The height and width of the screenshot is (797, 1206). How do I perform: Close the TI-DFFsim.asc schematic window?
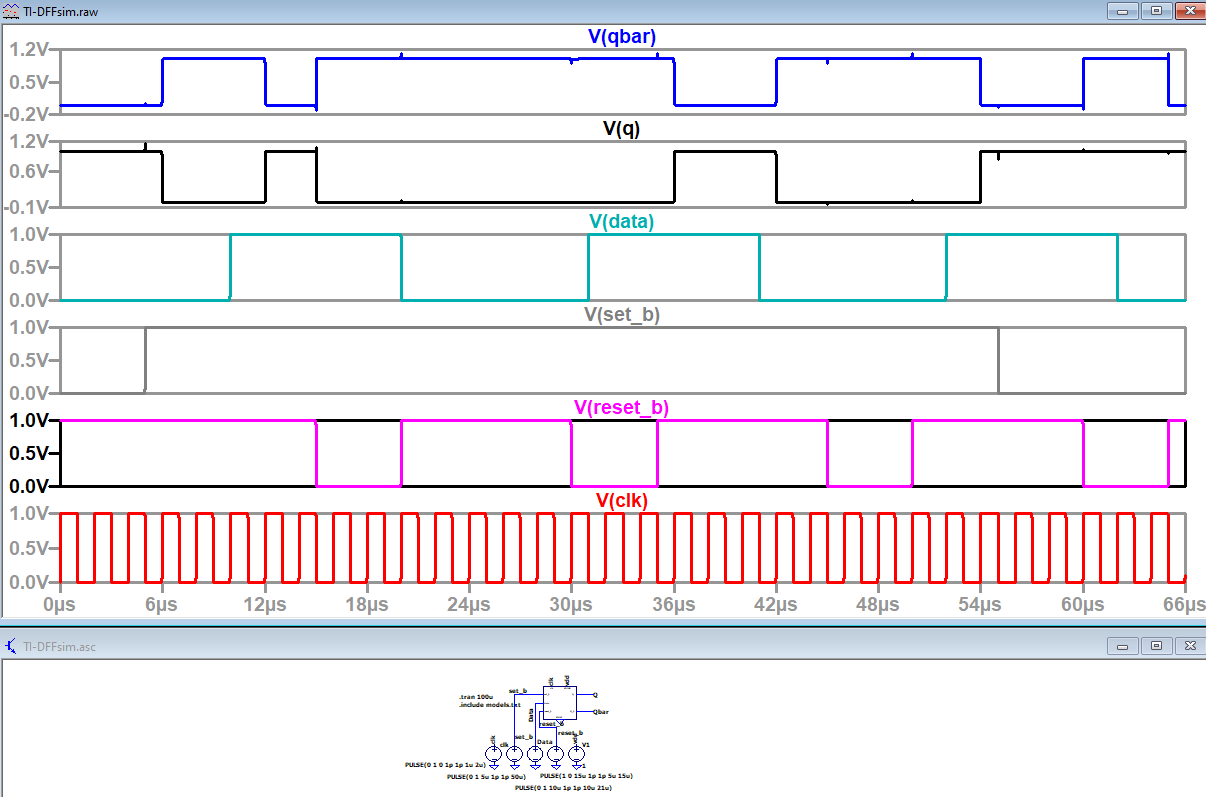[x=1189, y=646]
